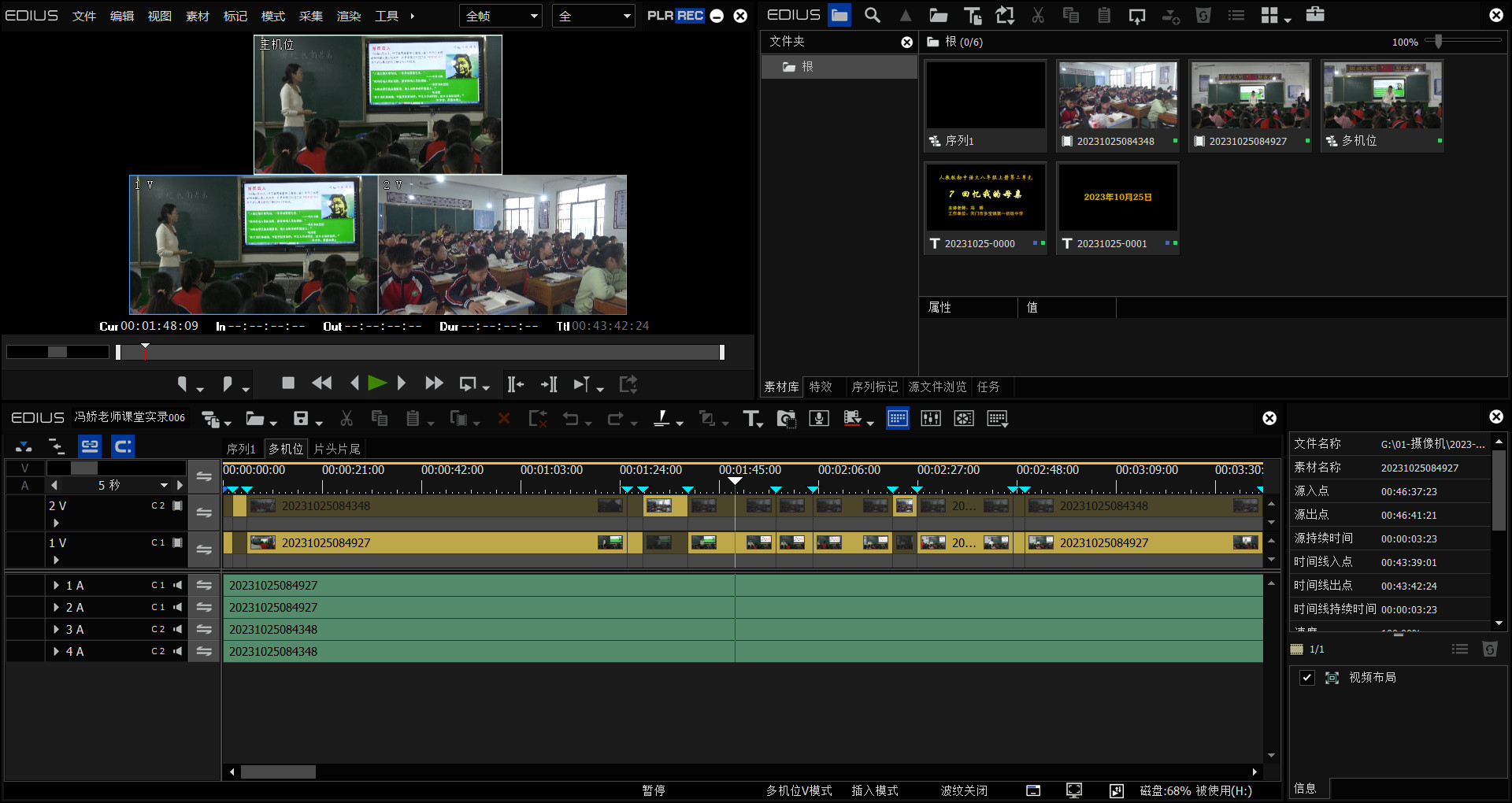
Task: Jump to next edit point
Action: [549, 384]
